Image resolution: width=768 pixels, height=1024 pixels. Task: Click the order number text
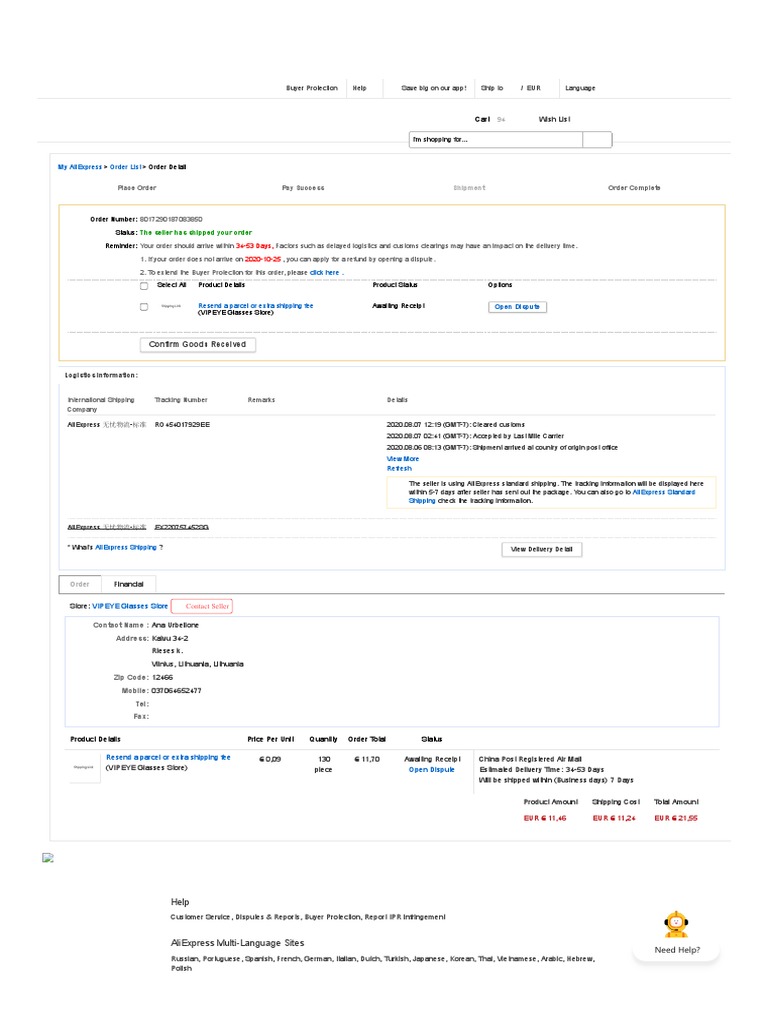[171, 219]
